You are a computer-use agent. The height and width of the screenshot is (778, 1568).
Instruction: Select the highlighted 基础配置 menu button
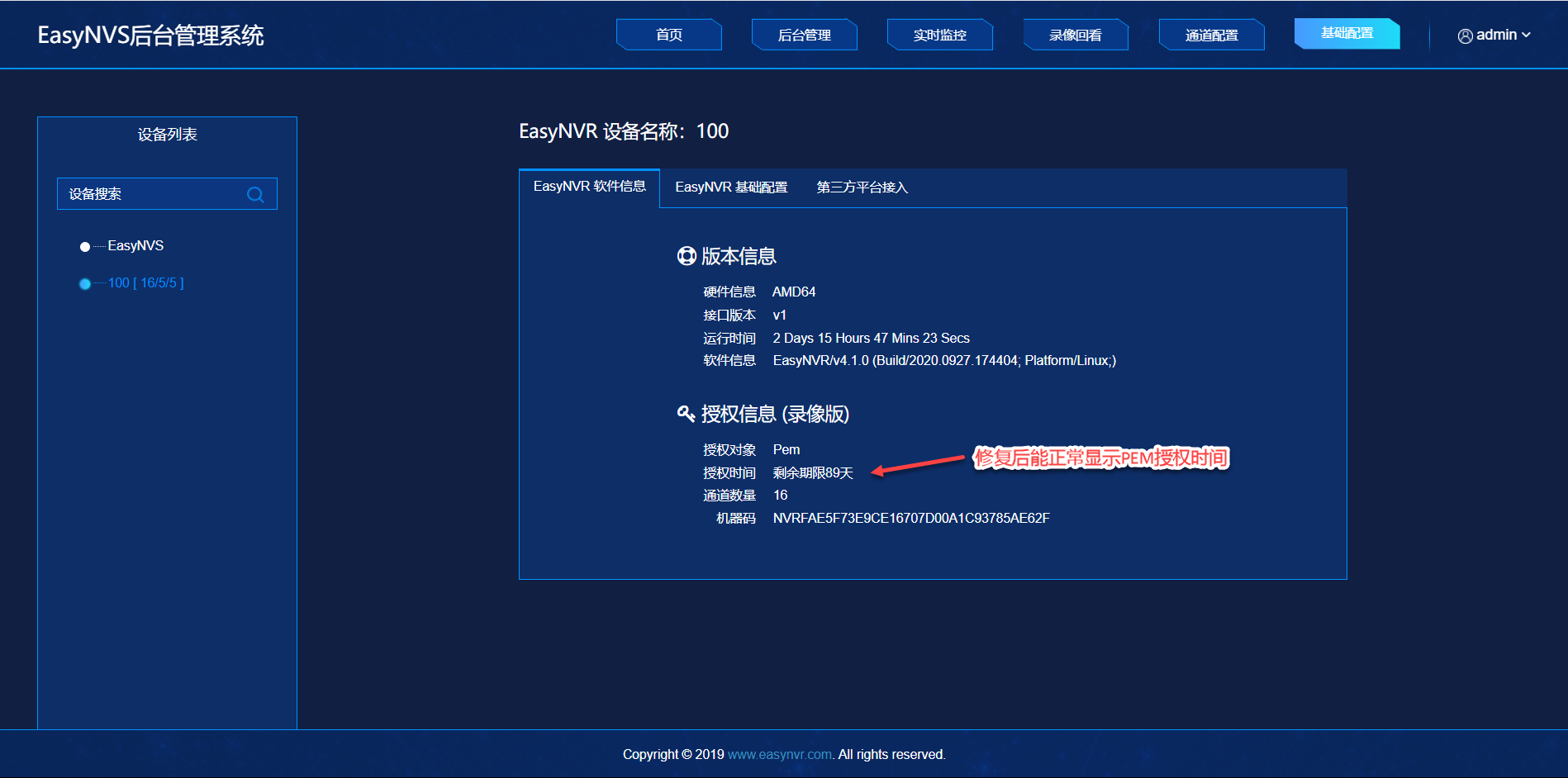(1347, 33)
